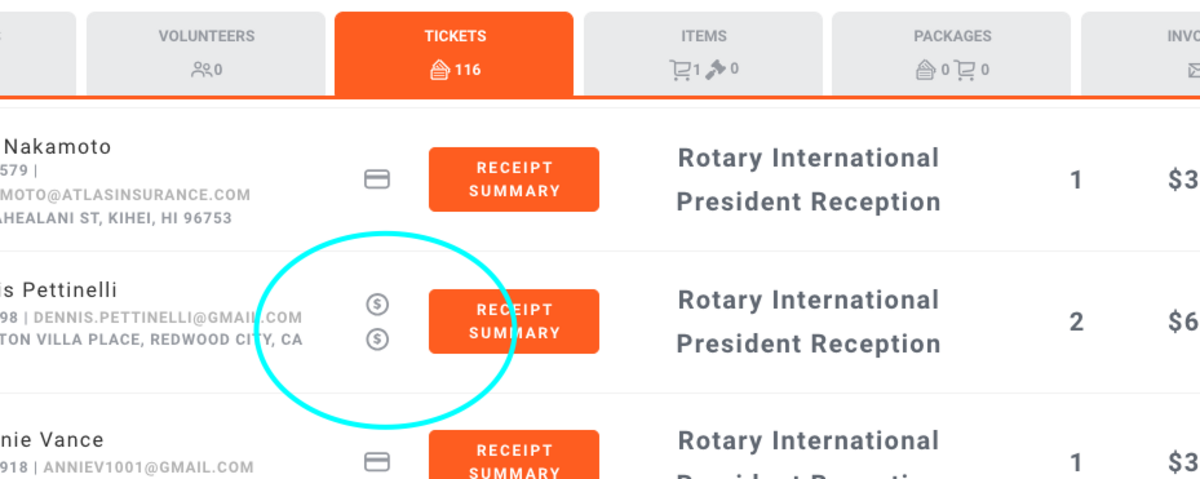The height and width of the screenshot is (479, 1200).
Task: Open the Items tab
Action: 704,36
